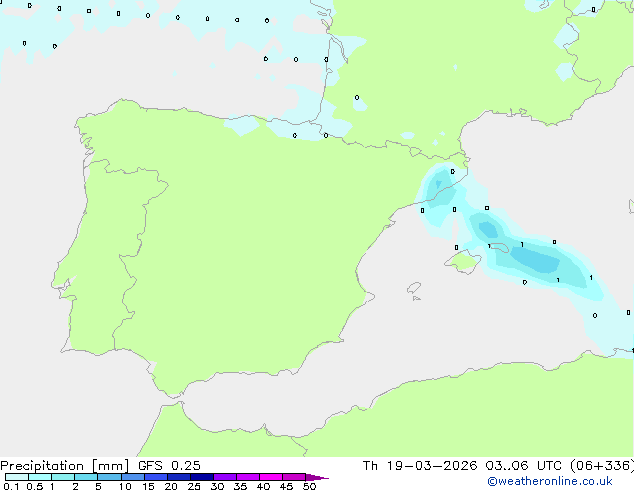Viewport: 634px width, 490px height.
Task: Select the 15–20 mm legend swatch
Action: click(x=156, y=477)
